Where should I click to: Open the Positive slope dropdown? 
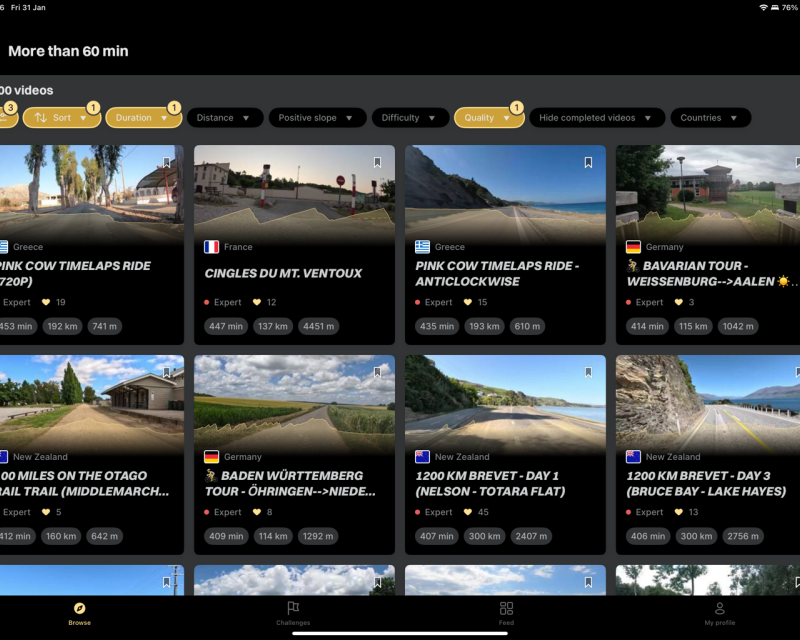point(317,117)
